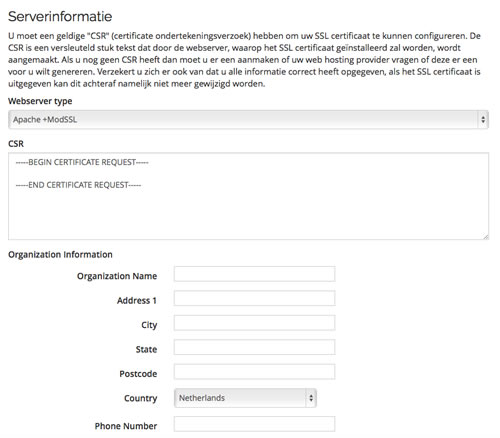Click the Organization Name label
The image size is (500, 438).
pos(117,276)
